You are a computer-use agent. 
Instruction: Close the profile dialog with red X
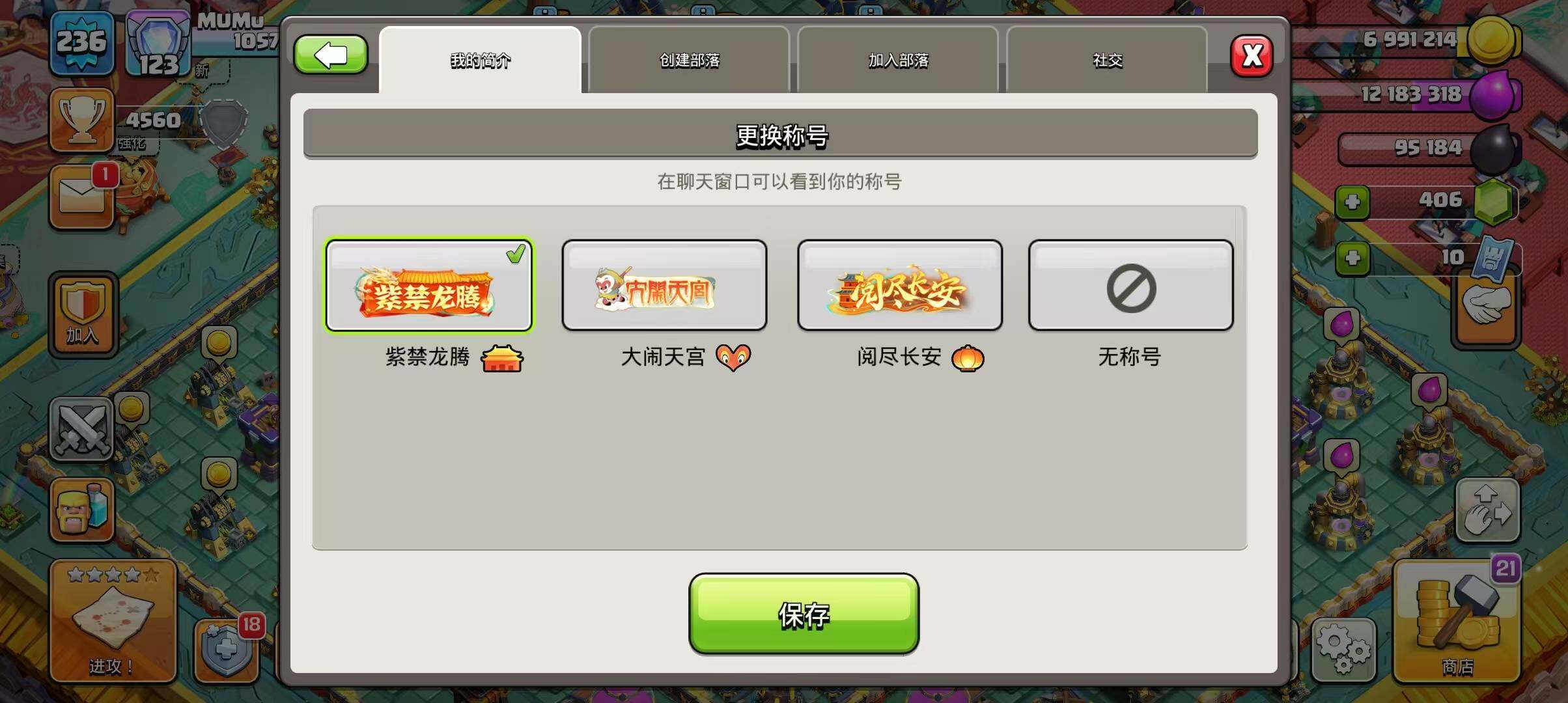(x=1252, y=56)
